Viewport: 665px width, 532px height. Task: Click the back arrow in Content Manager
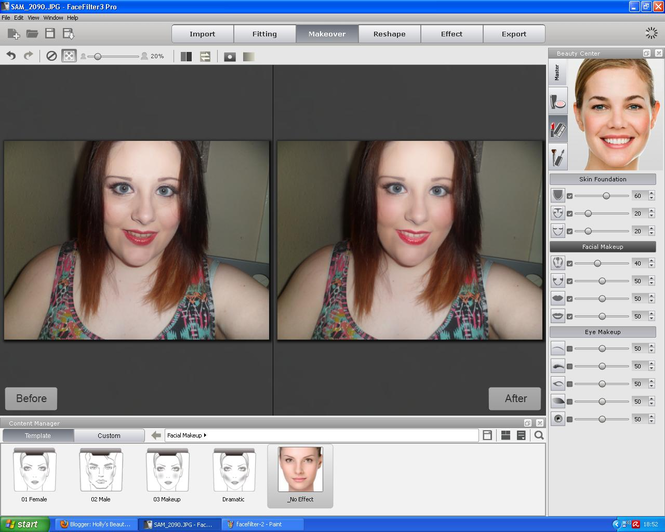tap(156, 436)
